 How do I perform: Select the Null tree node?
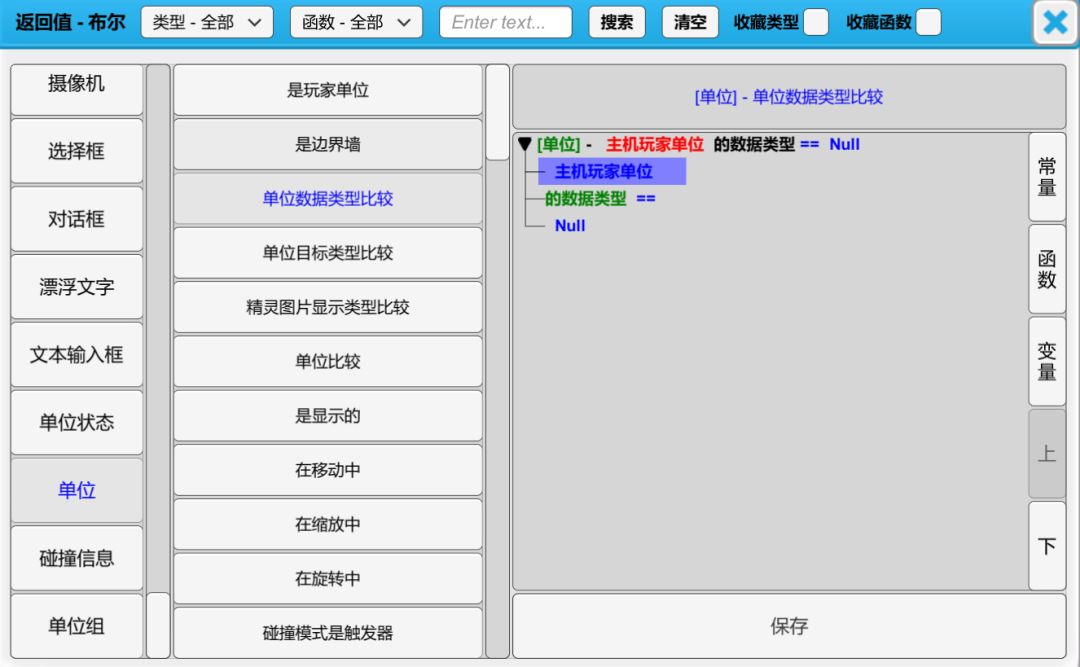point(570,226)
